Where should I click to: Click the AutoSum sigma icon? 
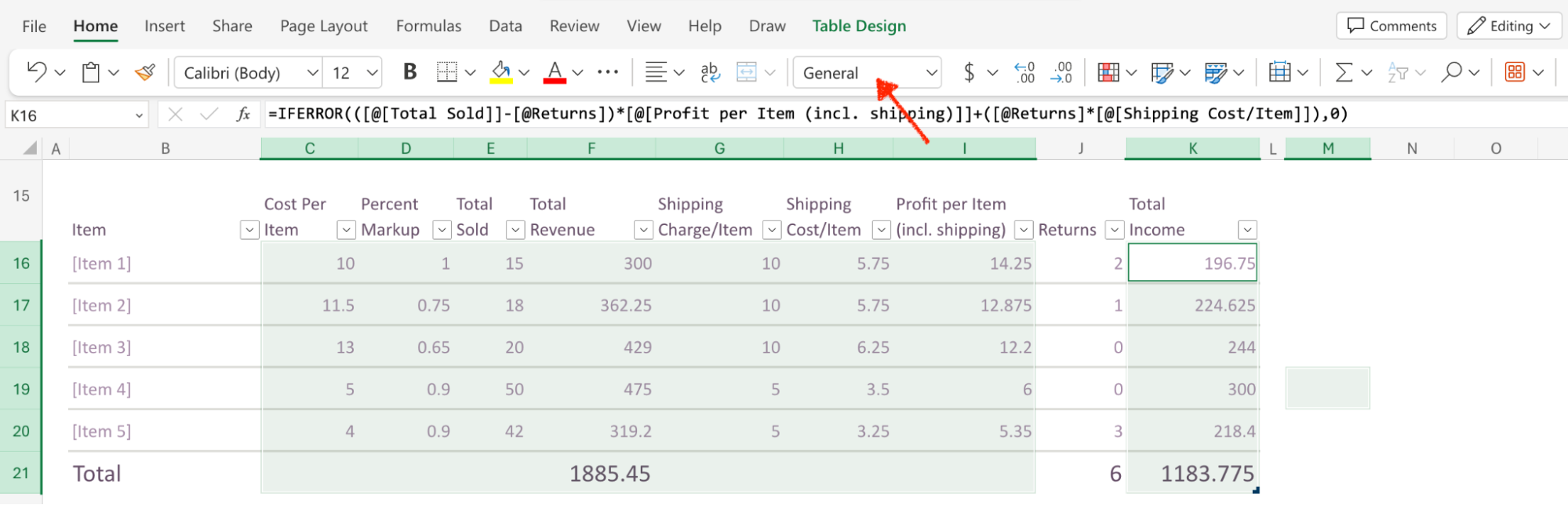point(1344,72)
